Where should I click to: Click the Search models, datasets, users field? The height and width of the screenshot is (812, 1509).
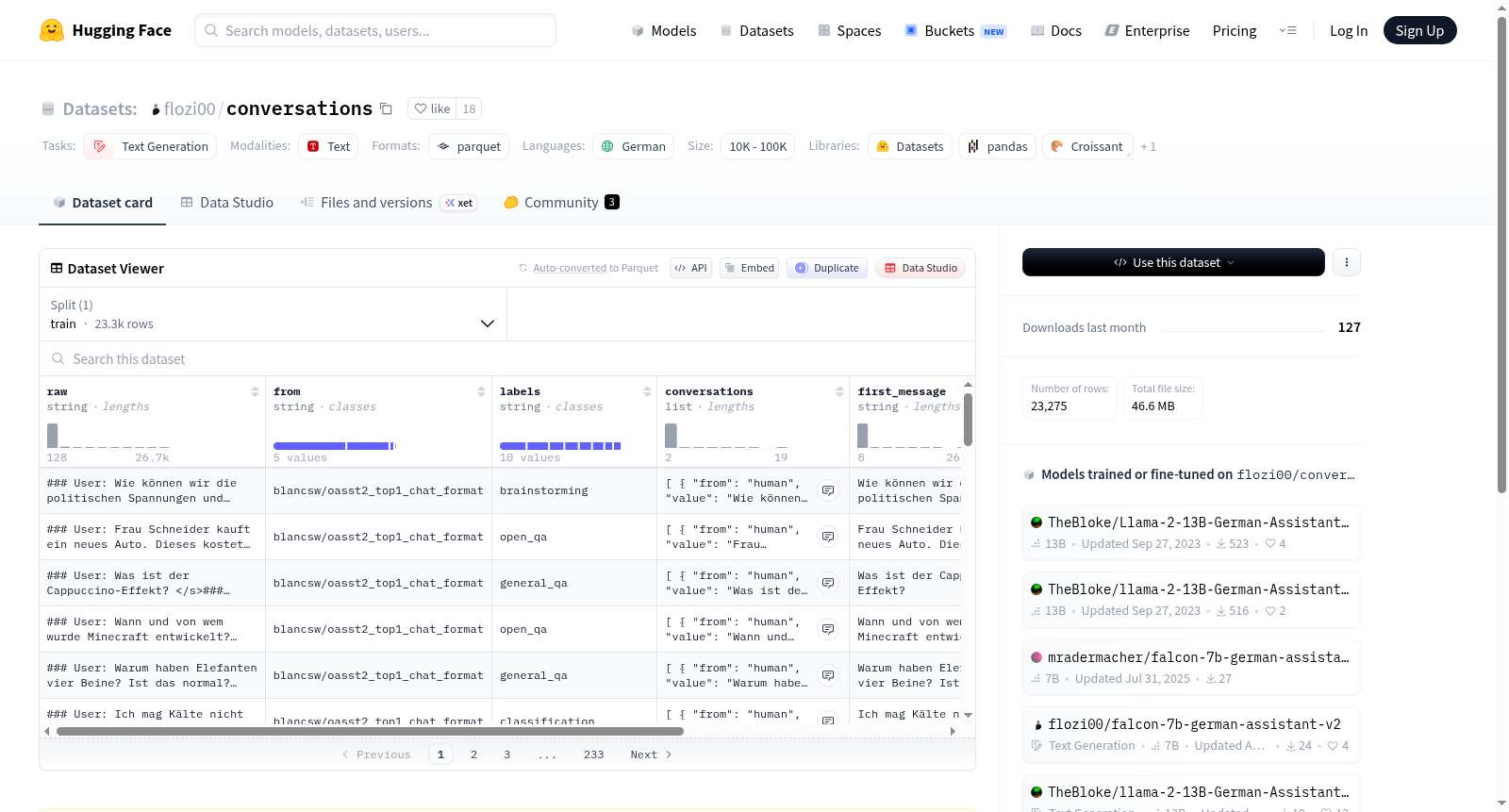375,30
